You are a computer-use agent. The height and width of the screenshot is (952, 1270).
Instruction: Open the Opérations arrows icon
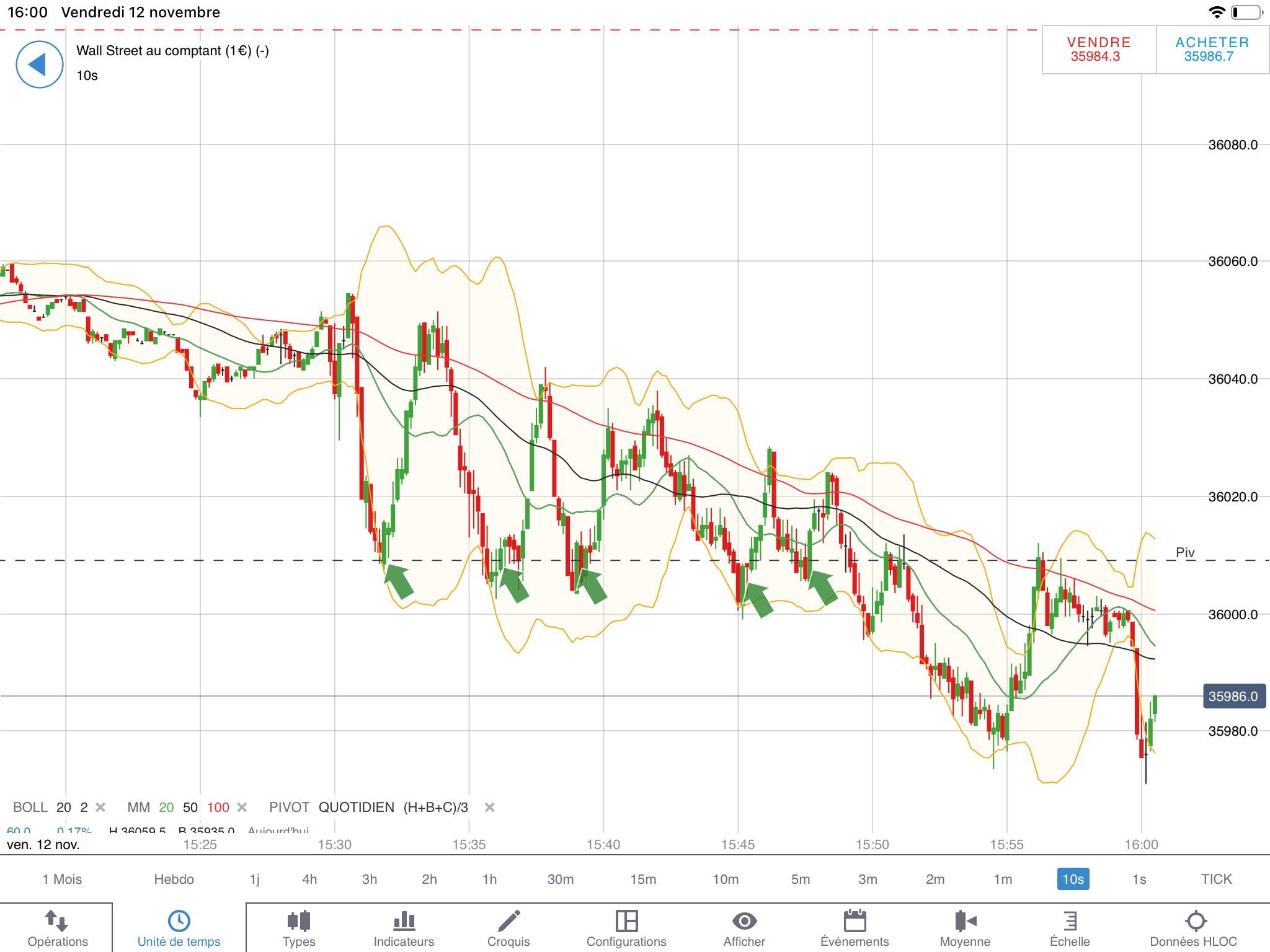(57, 921)
